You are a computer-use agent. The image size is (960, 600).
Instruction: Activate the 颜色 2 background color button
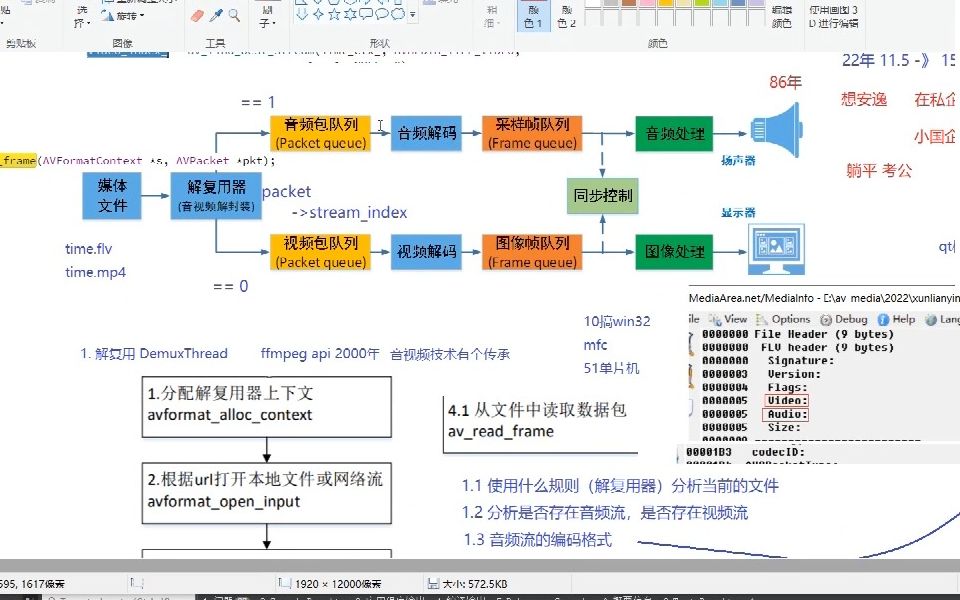pos(566,15)
